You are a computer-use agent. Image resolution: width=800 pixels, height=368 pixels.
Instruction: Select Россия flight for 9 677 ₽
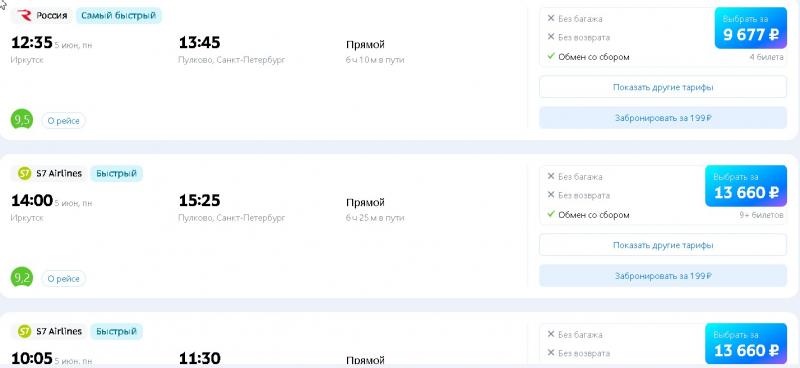tap(751, 28)
